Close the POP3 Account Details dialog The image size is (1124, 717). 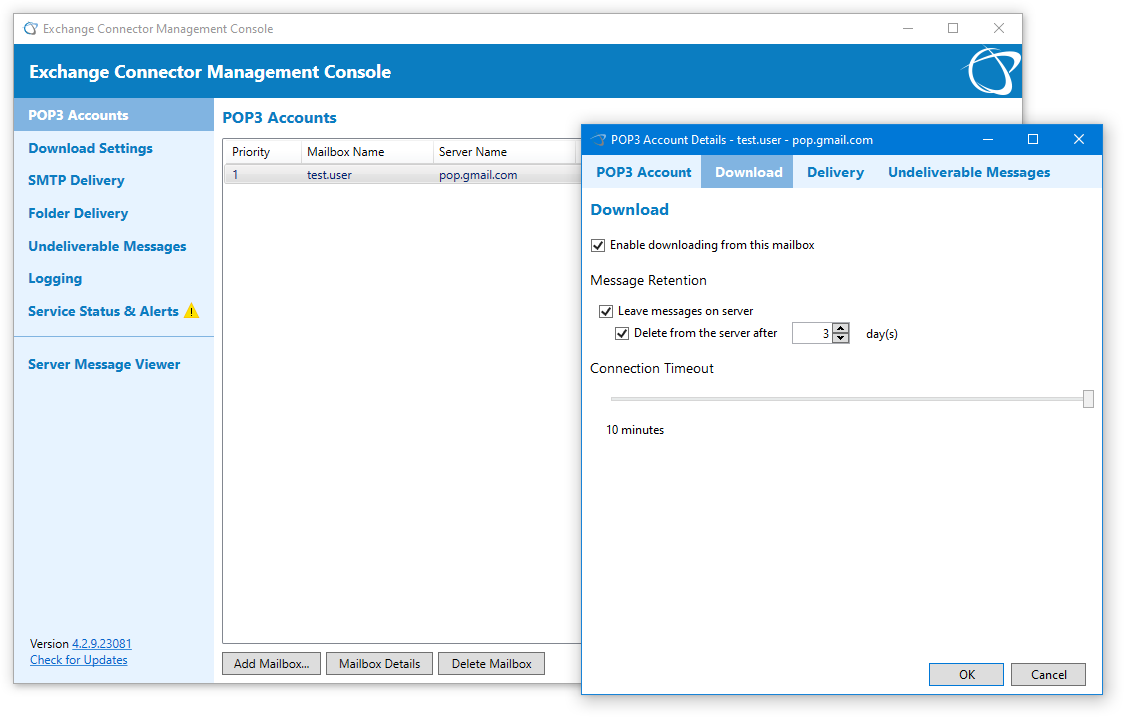coord(1079,139)
